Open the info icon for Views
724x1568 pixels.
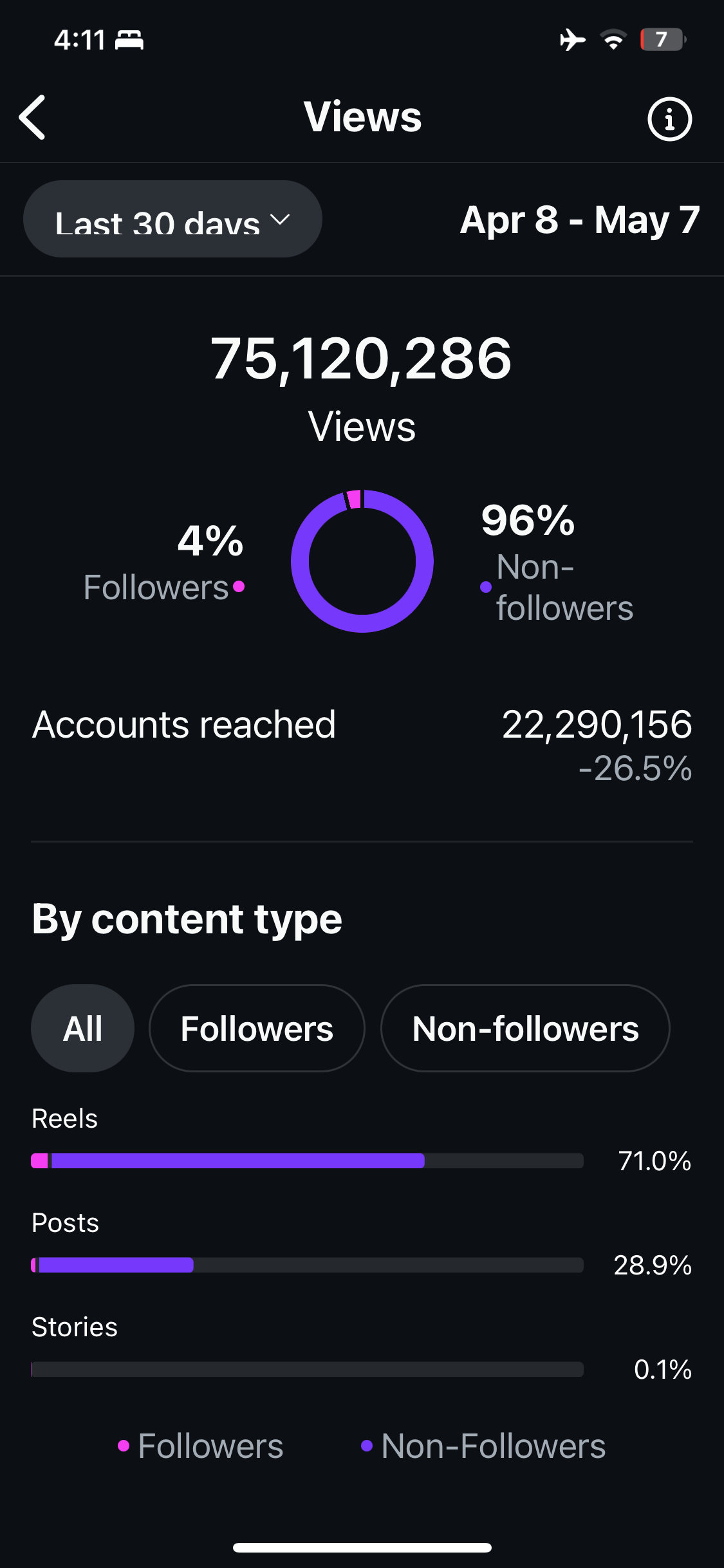[669, 119]
